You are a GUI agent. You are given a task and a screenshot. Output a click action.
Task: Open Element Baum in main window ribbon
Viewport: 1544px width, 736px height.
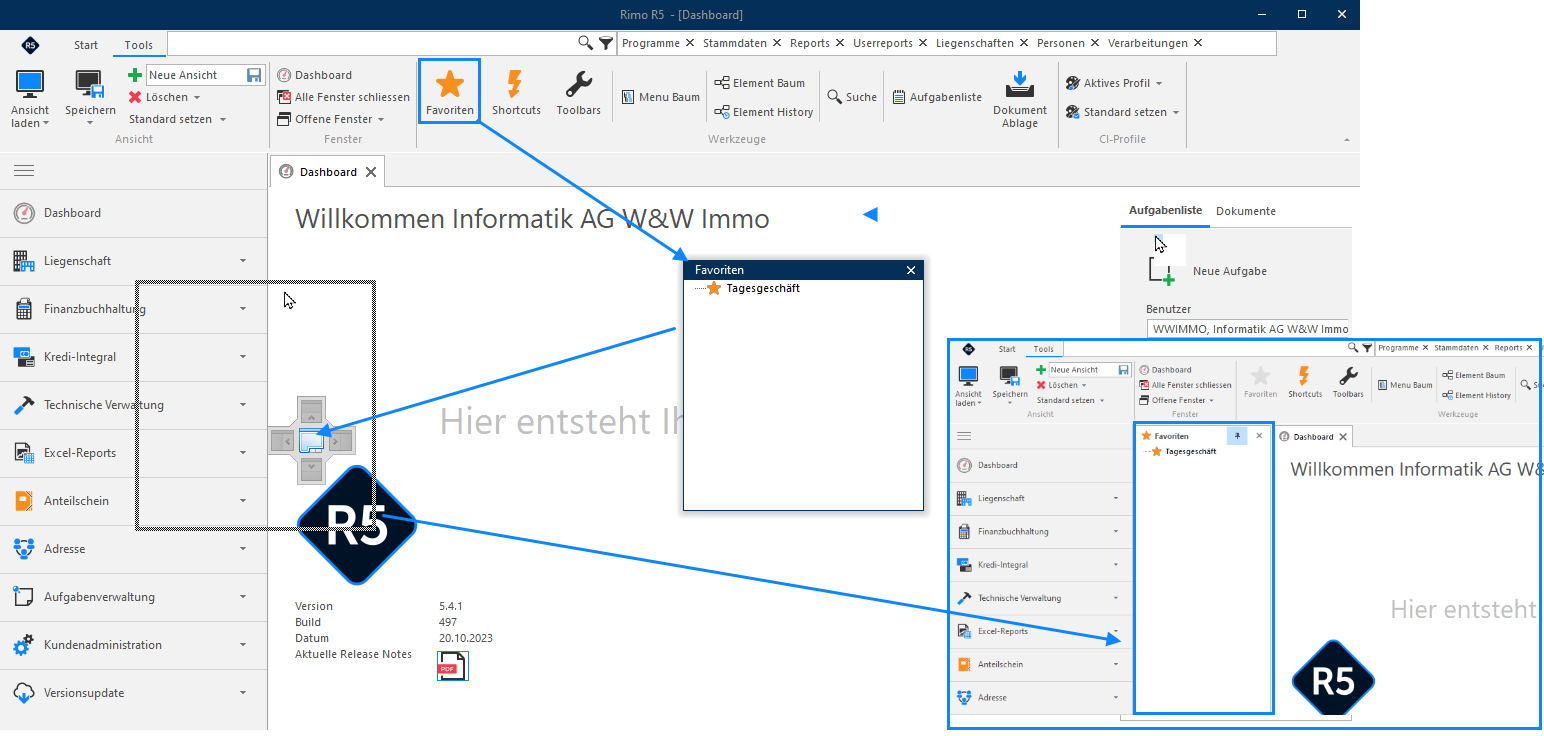click(x=760, y=83)
